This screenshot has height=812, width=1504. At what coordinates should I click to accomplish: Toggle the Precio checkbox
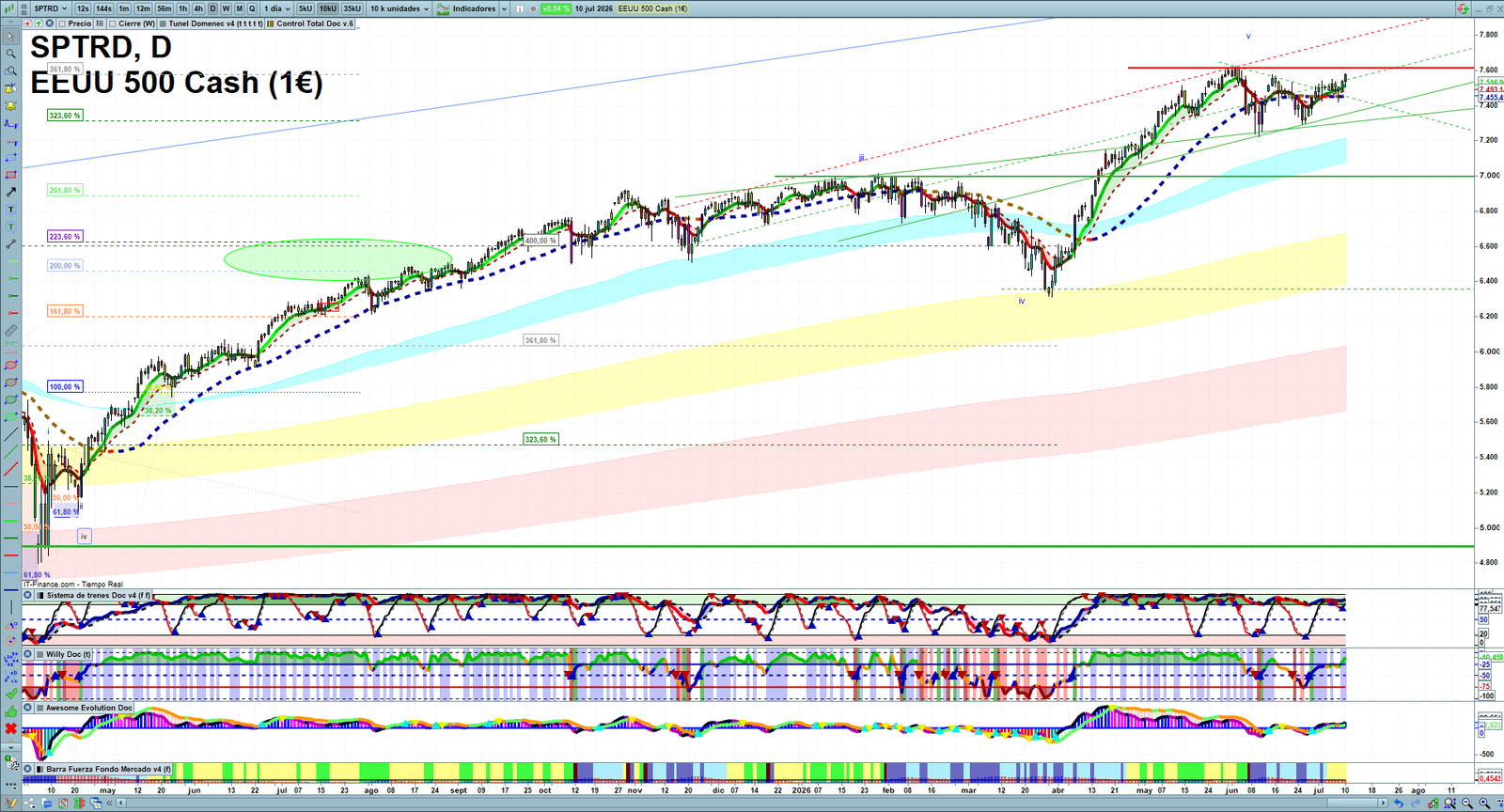tap(62, 23)
